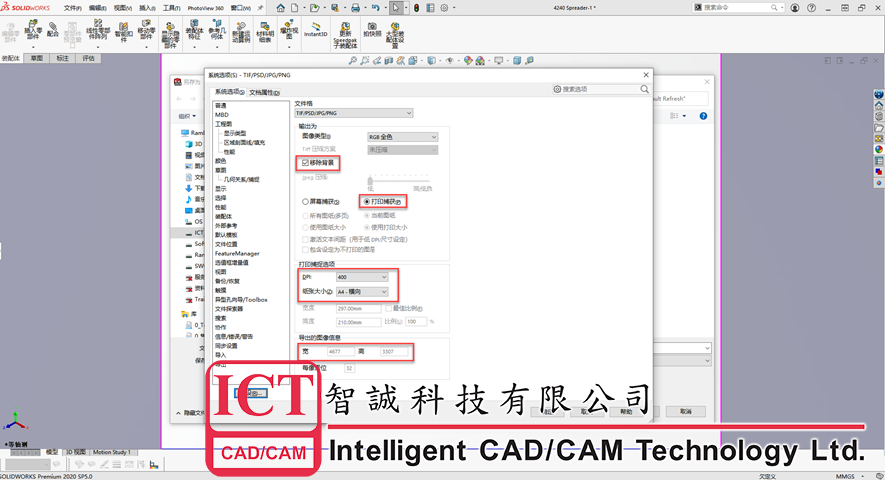The image size is (886, 481).
Task: Uncheck the 移除背景 checkbox
Action: coord(305,162)
